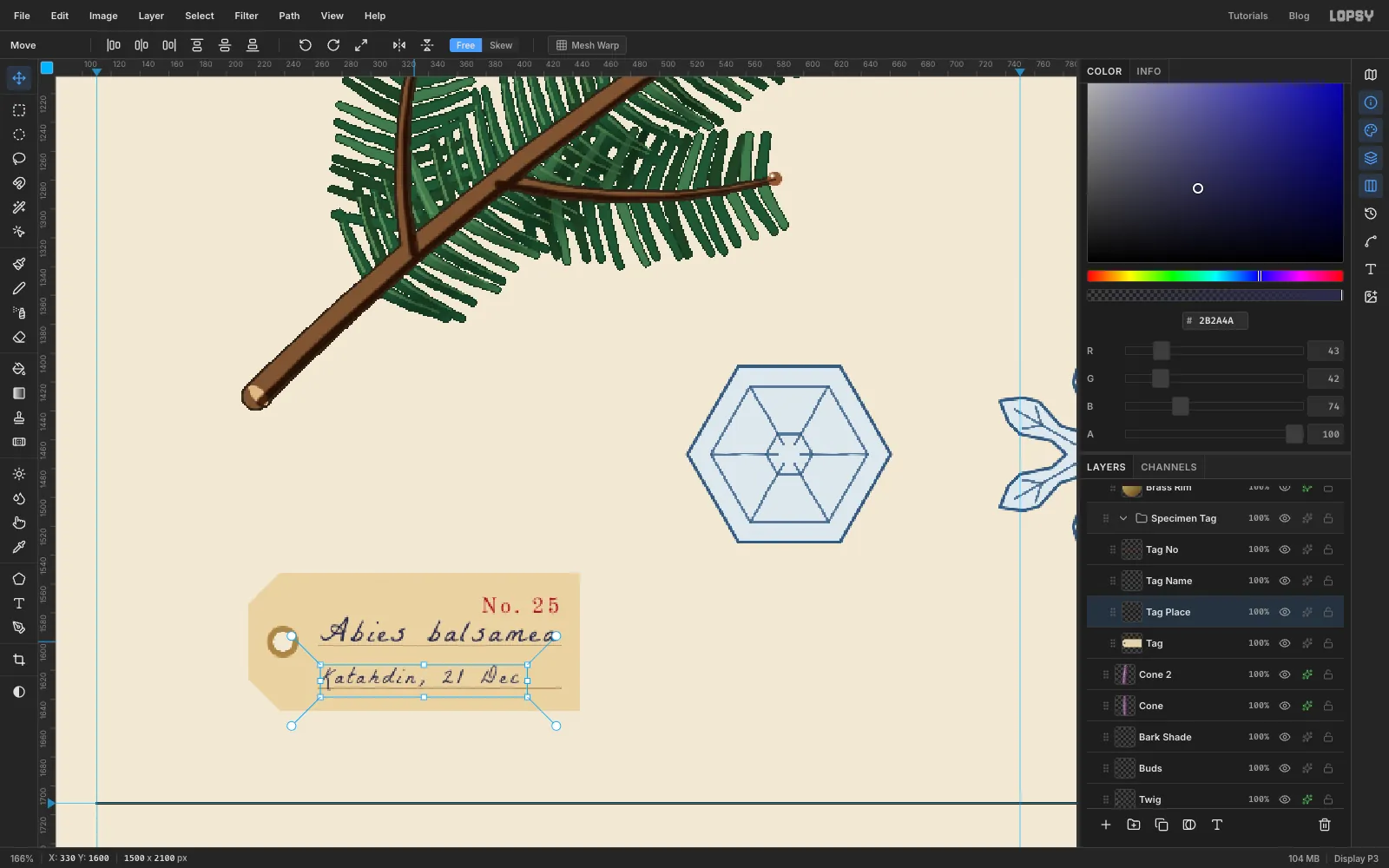Image resolution: width=1389 pixels, height=868 pixels.
Task: Lock the Tag Name layer
Action: 1328,581
